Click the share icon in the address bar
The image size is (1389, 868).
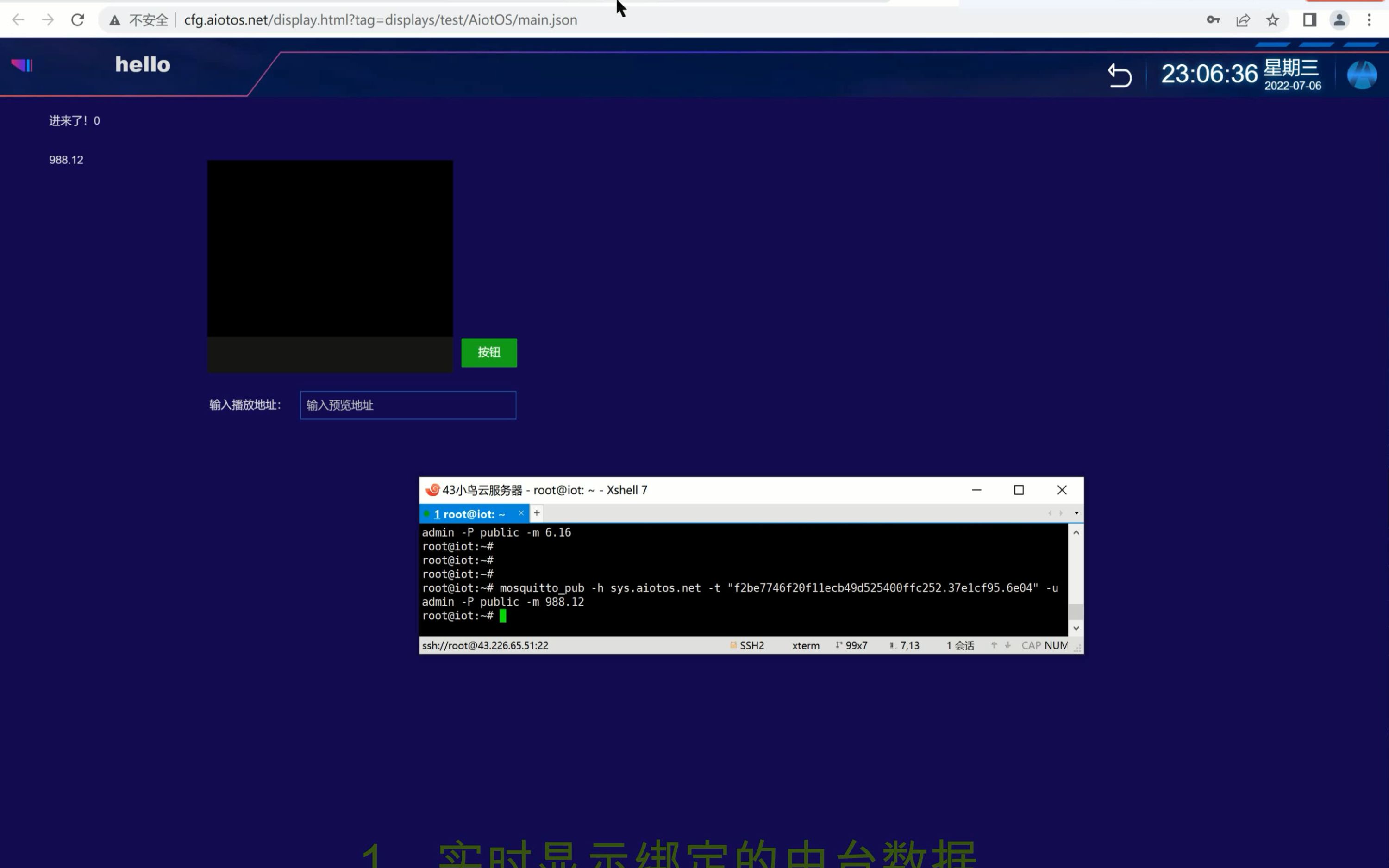coord(1243,19)
